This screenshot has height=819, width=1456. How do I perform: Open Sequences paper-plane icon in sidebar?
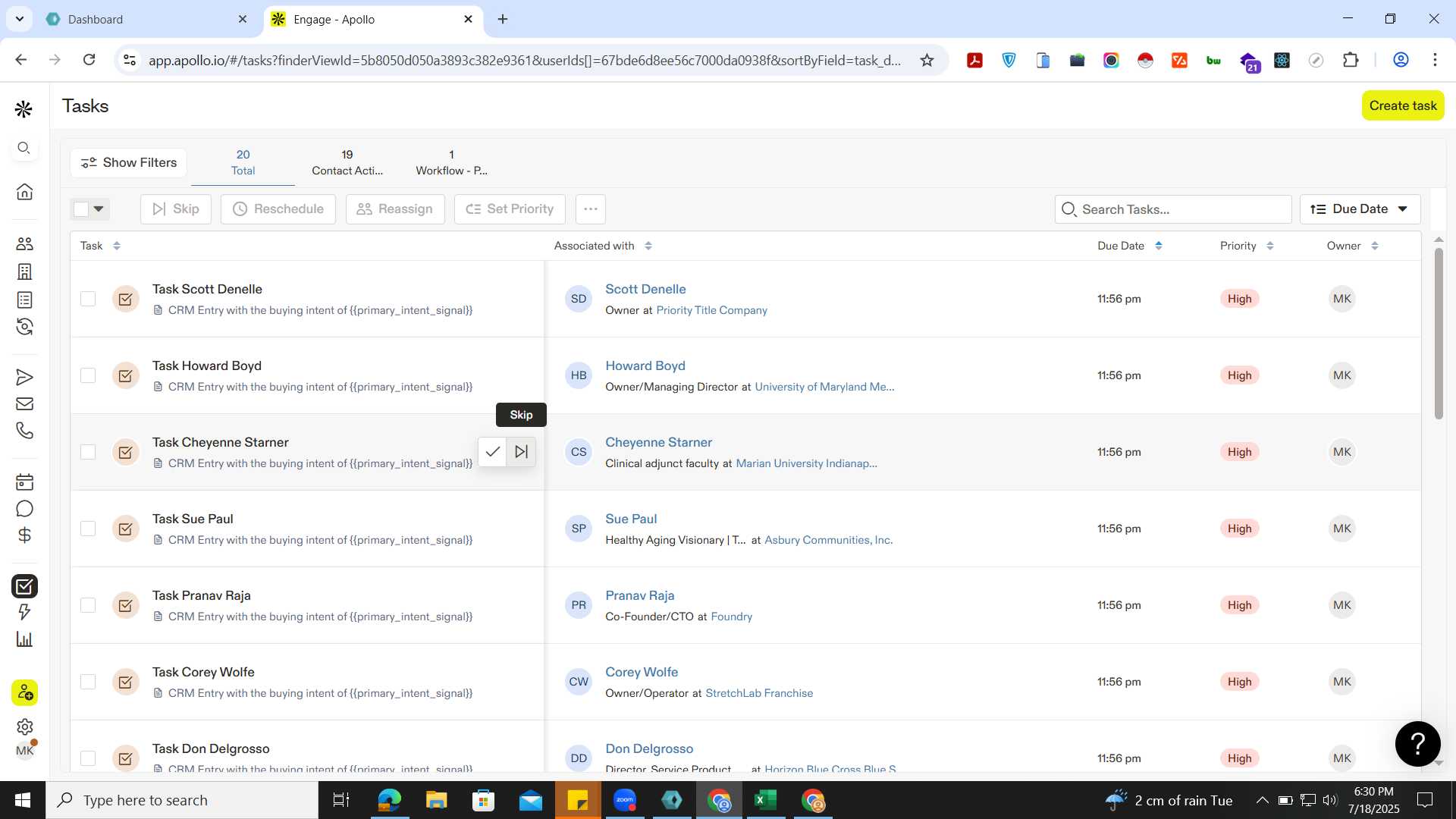24,377
